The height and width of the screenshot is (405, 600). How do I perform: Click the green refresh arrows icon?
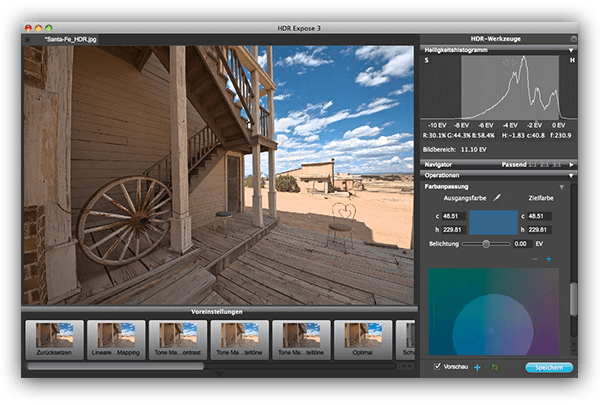pos(495,368)
